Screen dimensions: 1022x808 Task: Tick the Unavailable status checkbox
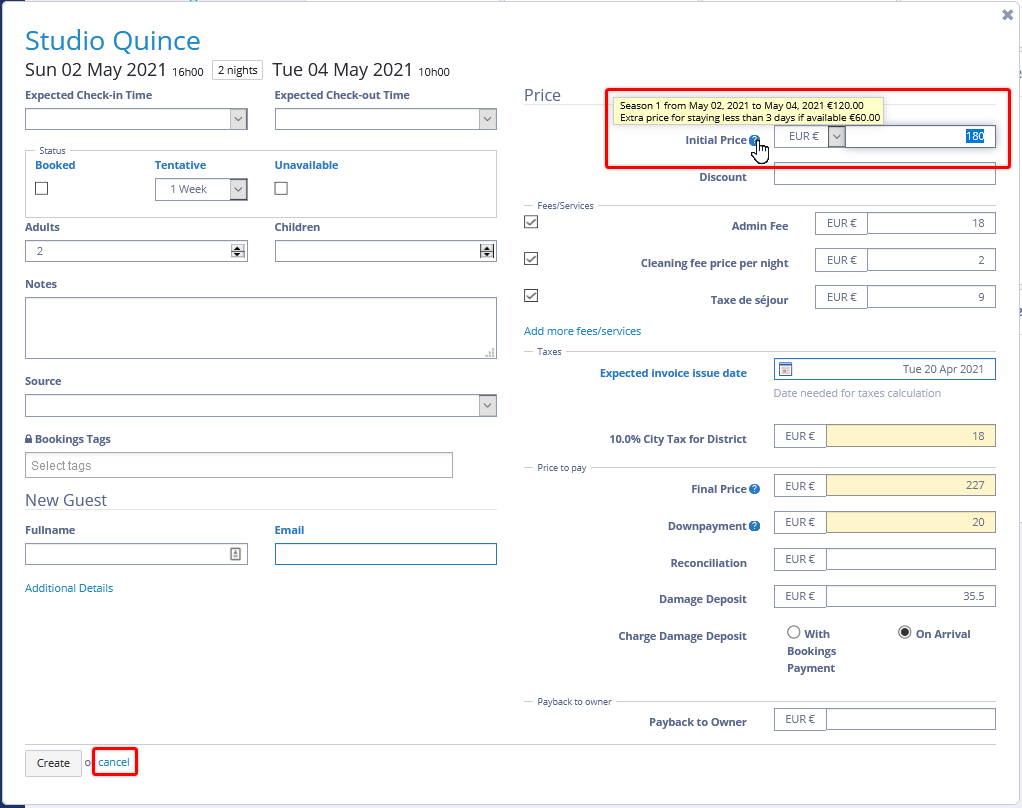point(281,188)
